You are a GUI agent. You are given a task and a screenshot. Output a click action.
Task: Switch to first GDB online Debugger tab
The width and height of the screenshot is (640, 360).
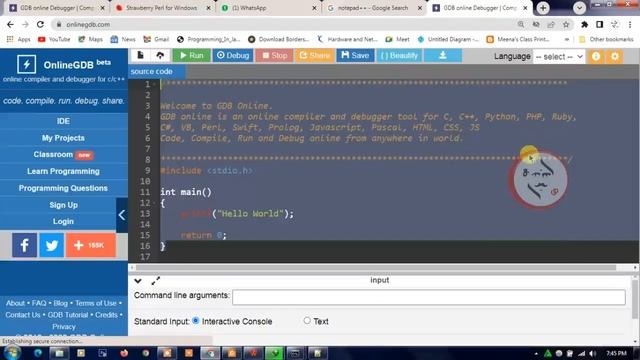[x=56, y=8]
